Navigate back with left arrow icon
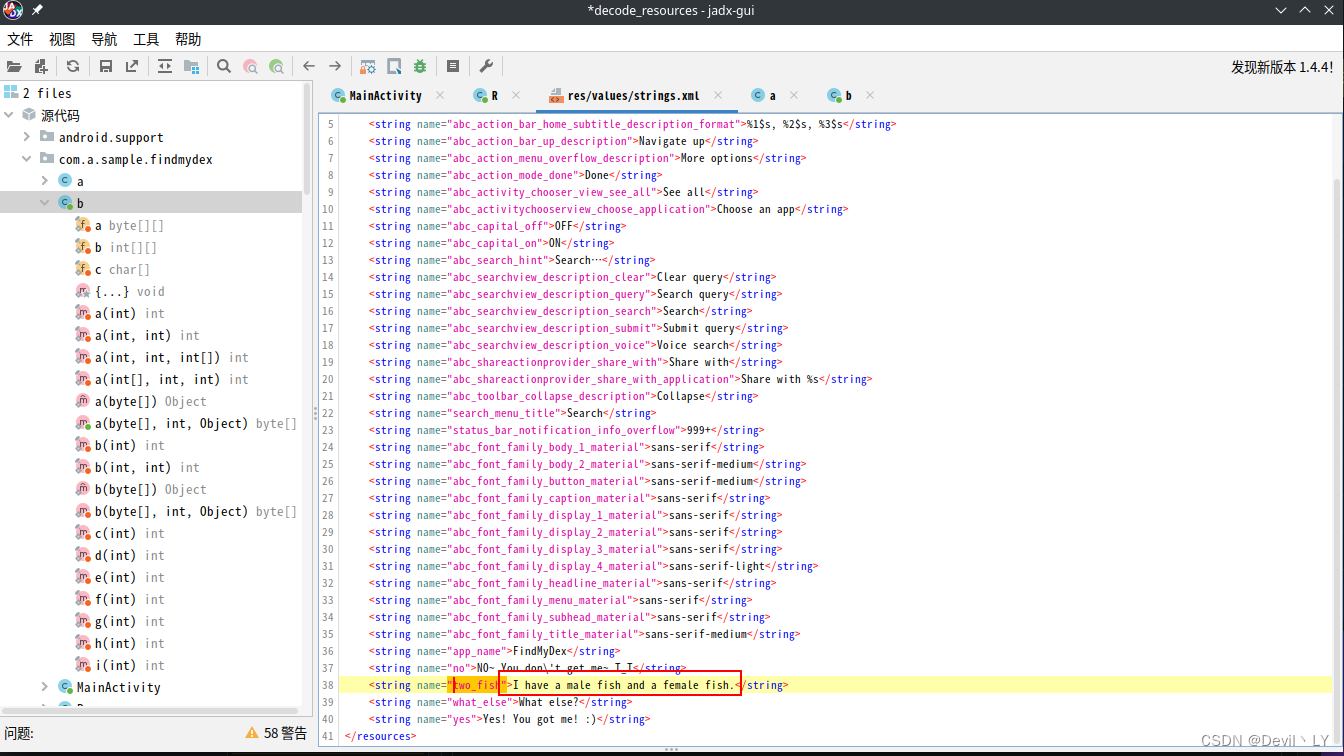 click(x=309, y=66)
